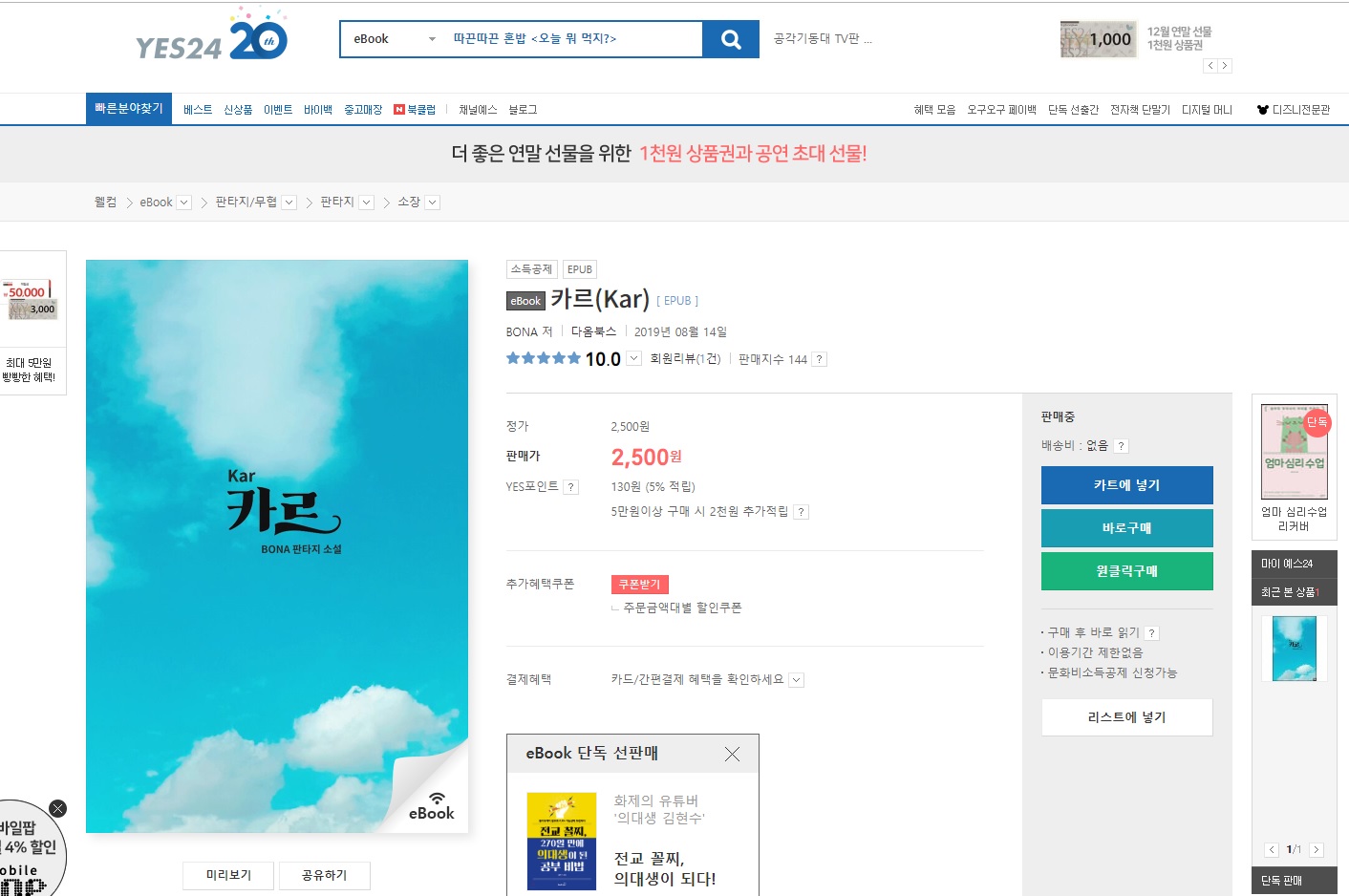Expand the 소장 breadcrumb dropdown

tap(432, 203)
